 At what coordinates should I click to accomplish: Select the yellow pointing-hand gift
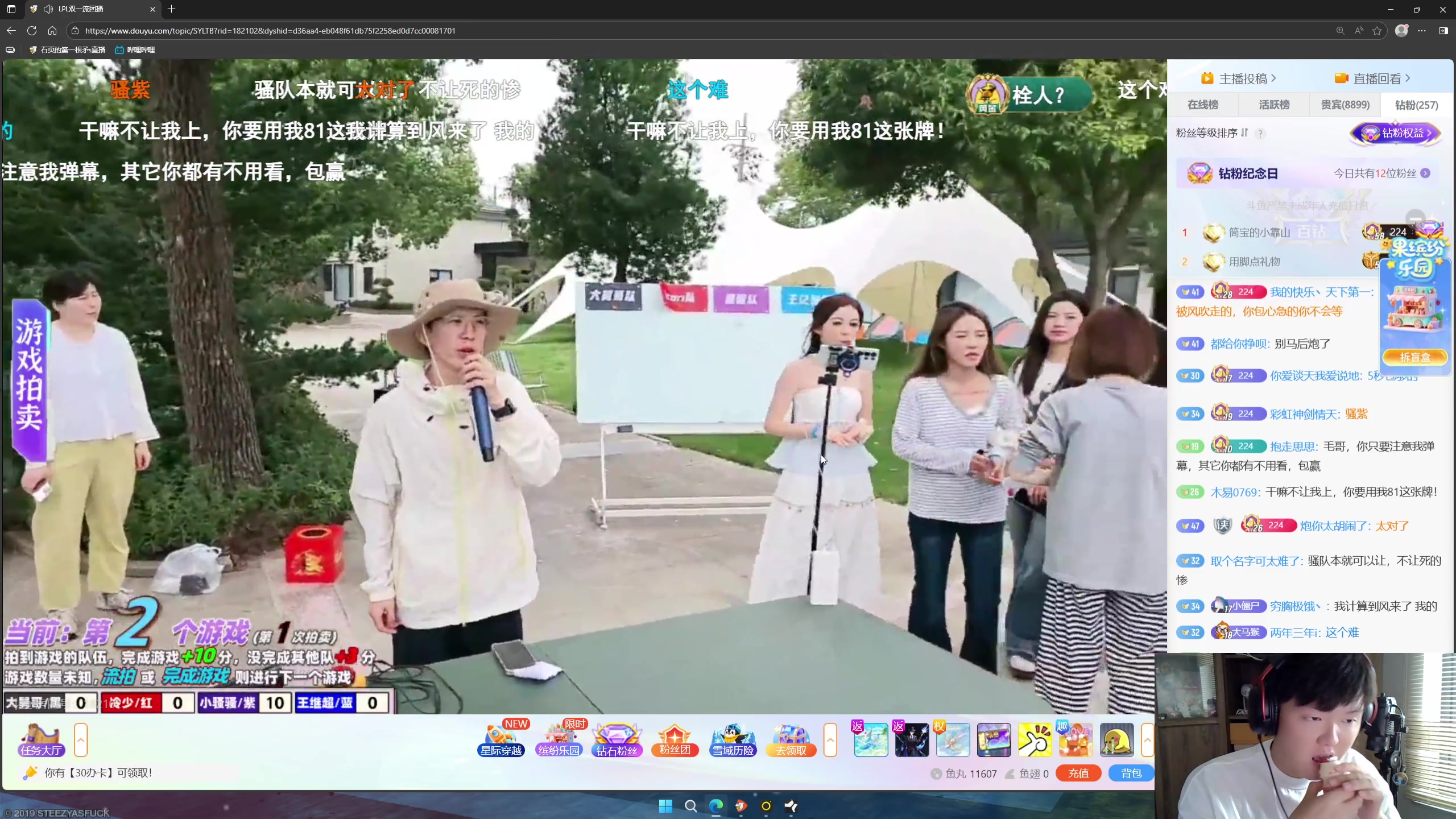[1035, 739]
